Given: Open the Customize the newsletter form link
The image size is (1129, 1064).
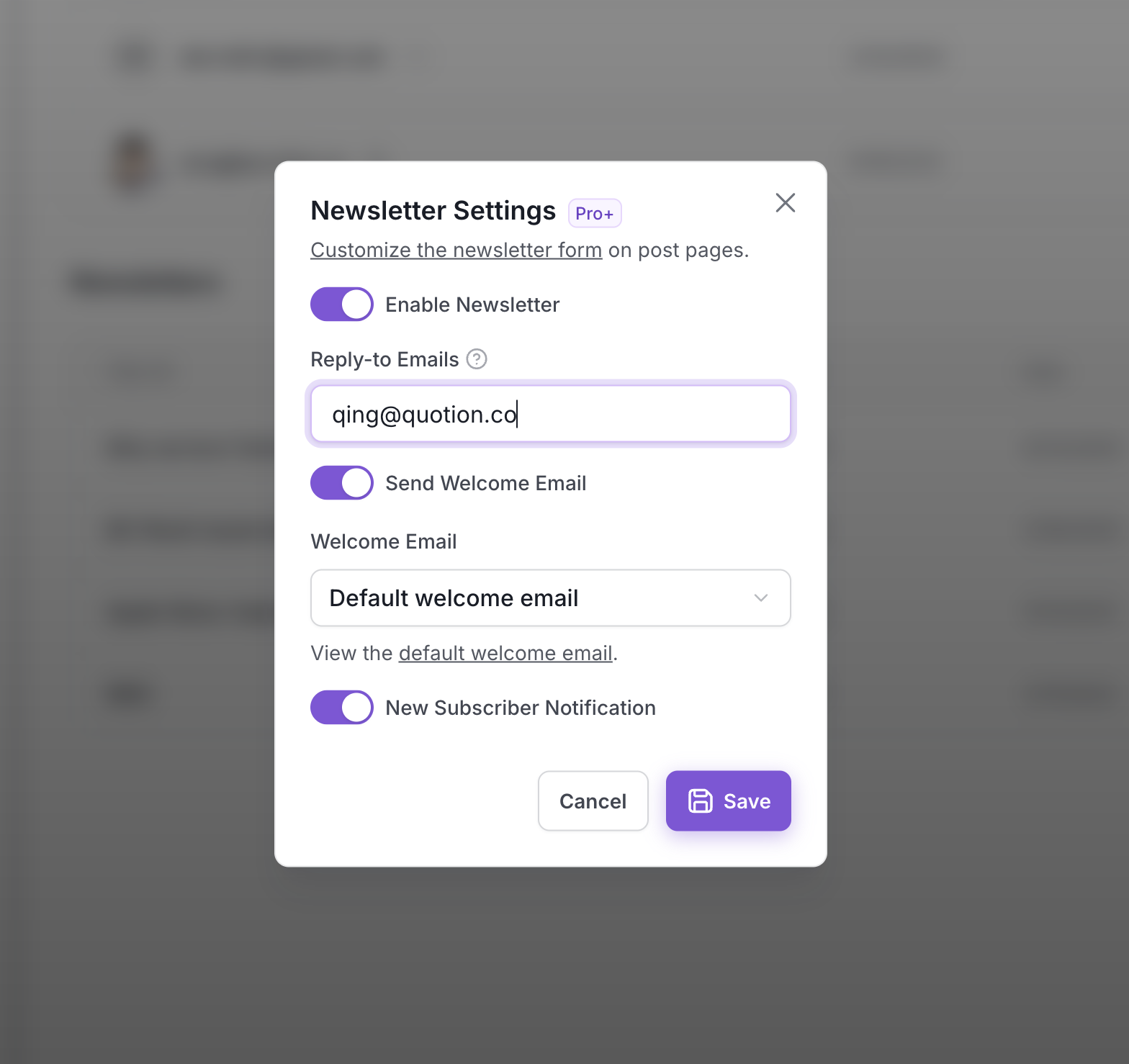Looking at the screenshot, I should click(456, 250).
